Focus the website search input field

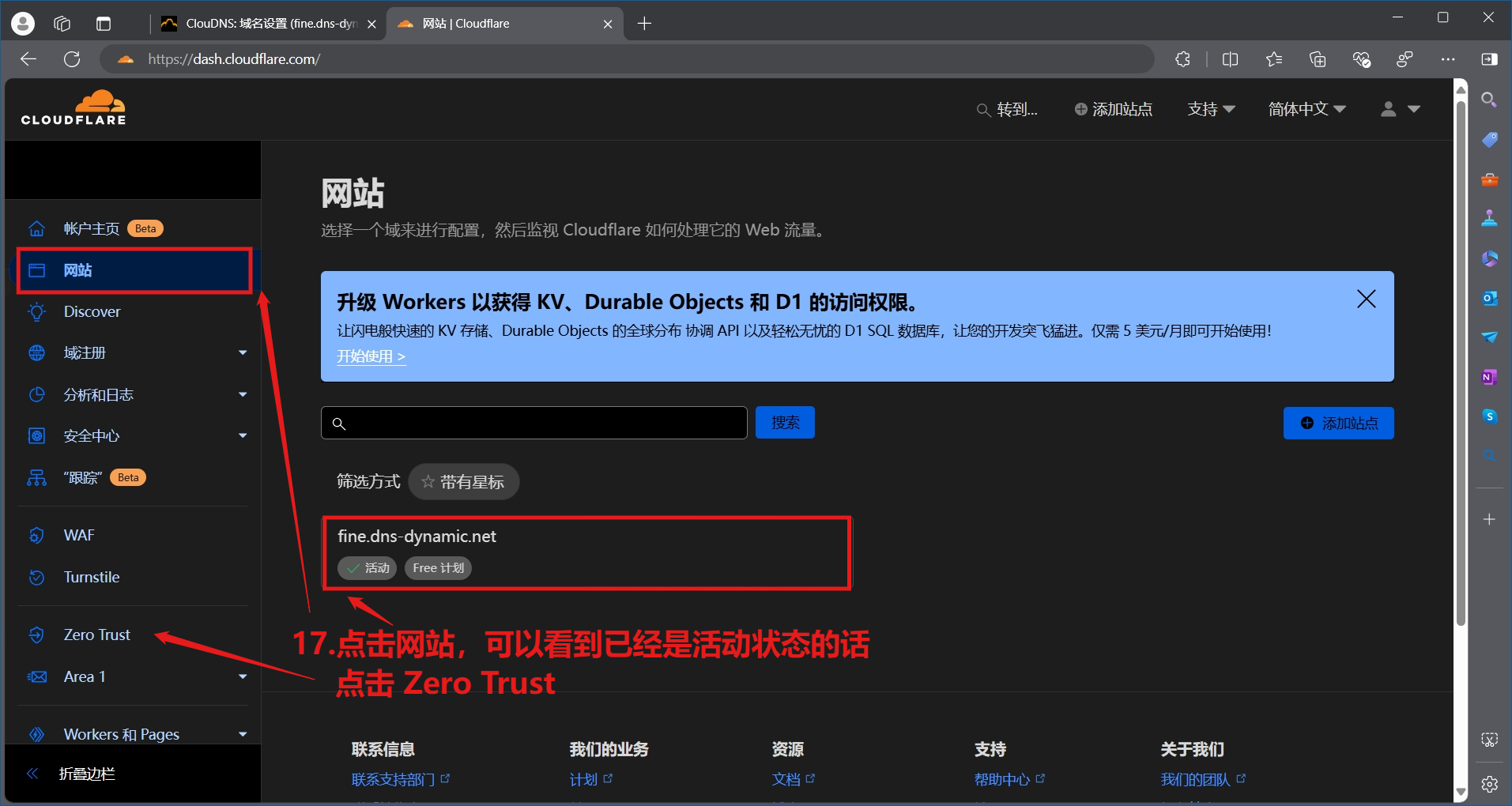534,423
